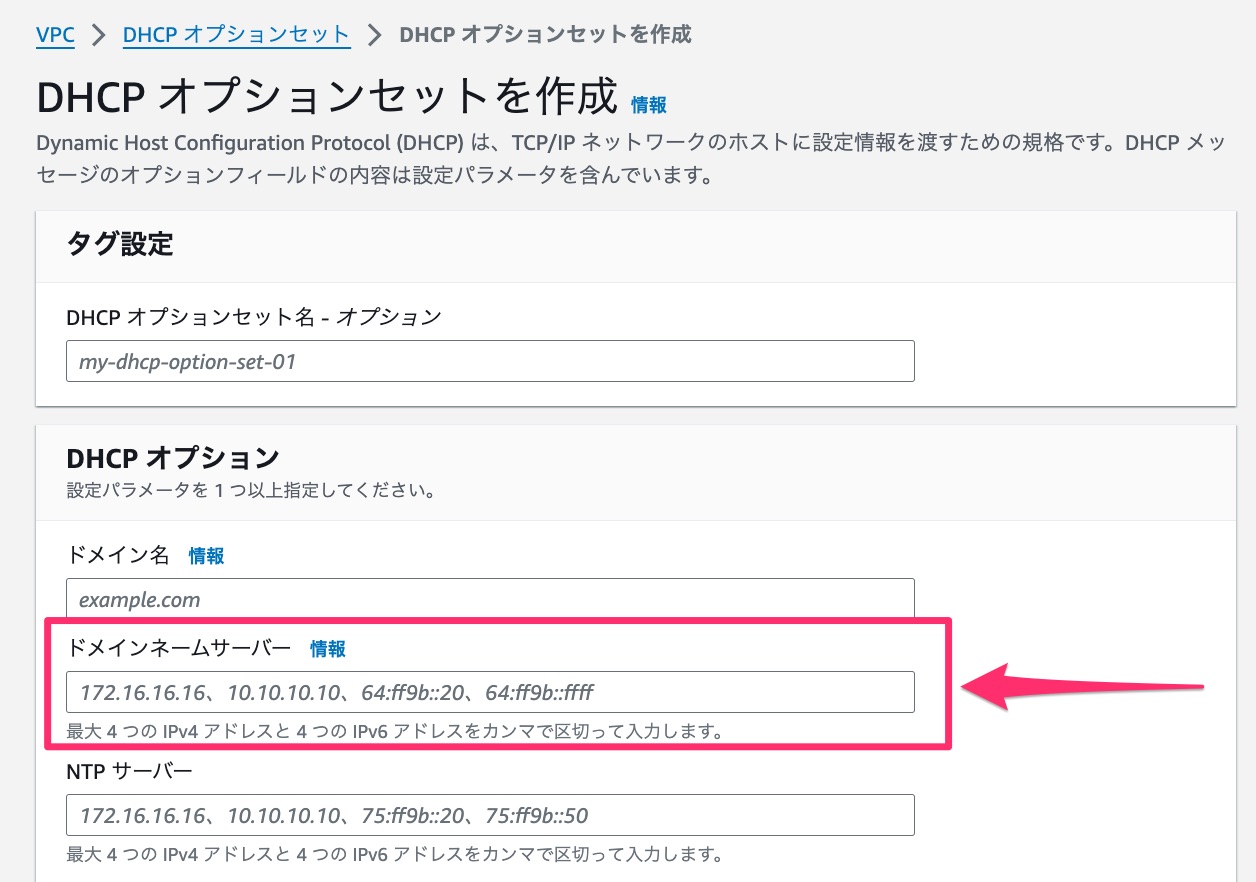The width and height of the screenshot is (1256, 882).
Task: Open the DHCP オプションセット breadcrumb link
Action: coord(236,34)
